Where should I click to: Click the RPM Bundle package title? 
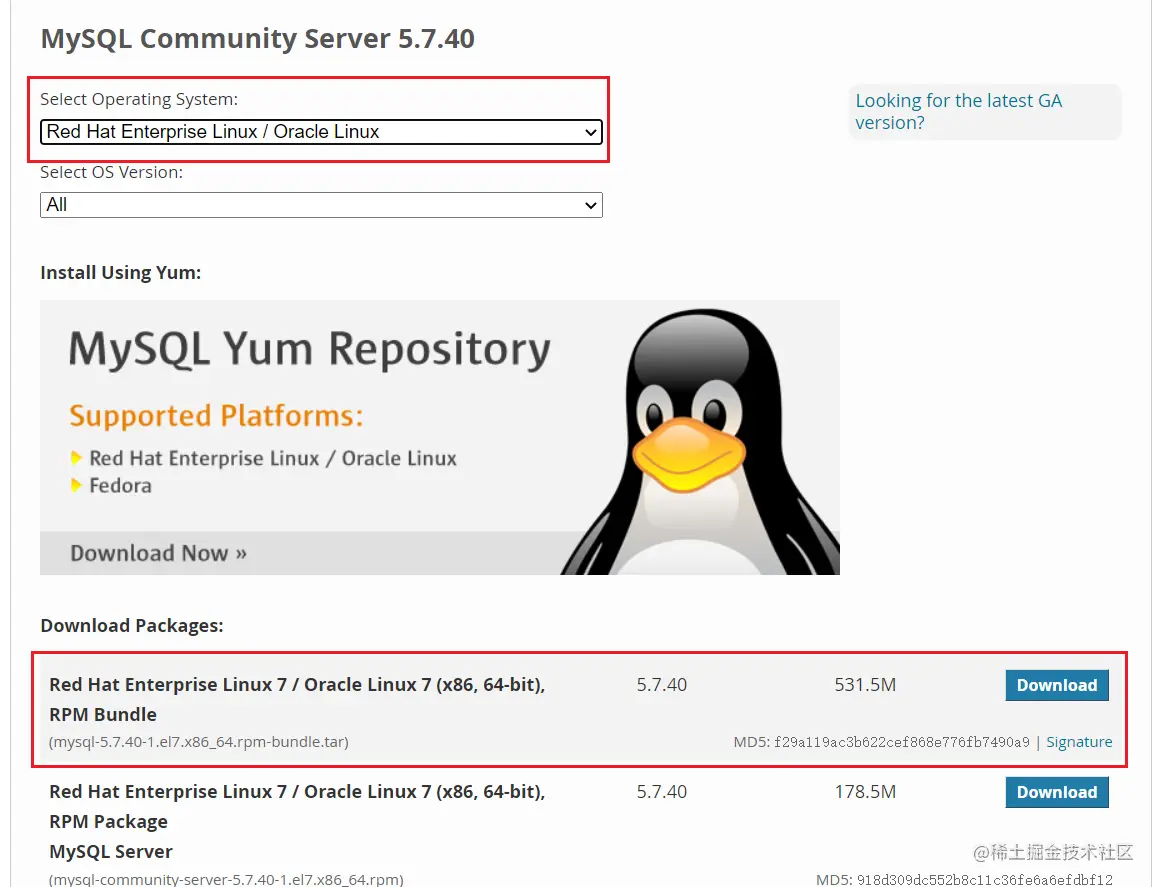click(297, 699)
